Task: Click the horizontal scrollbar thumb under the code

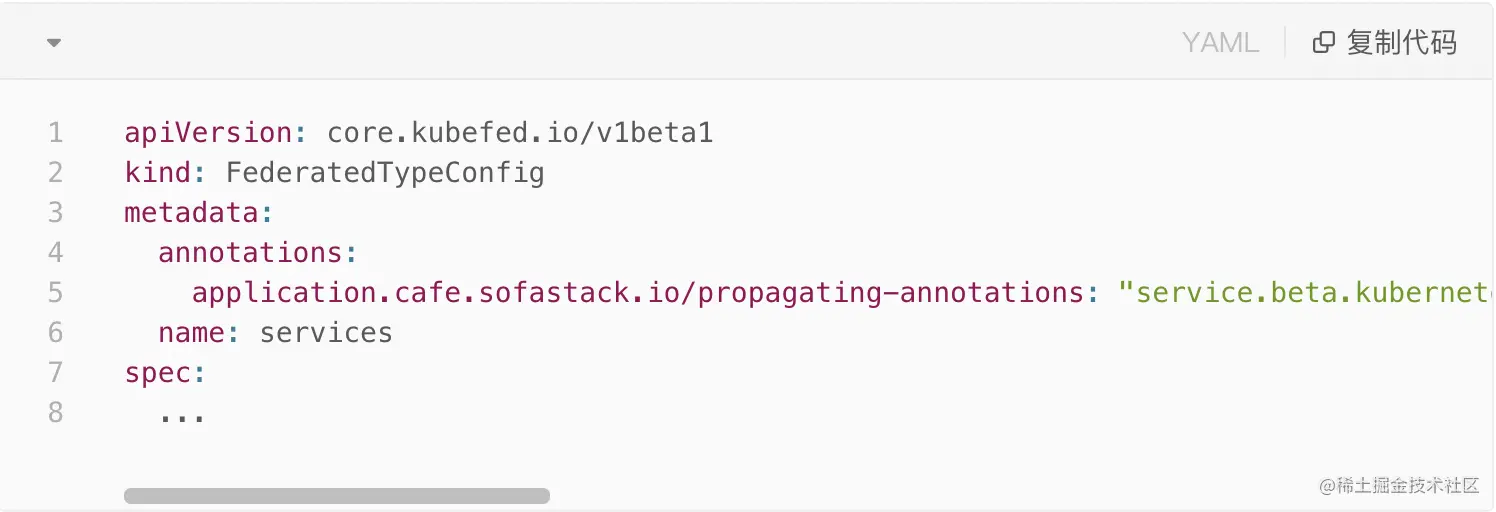Action: (x=337, y=496)
